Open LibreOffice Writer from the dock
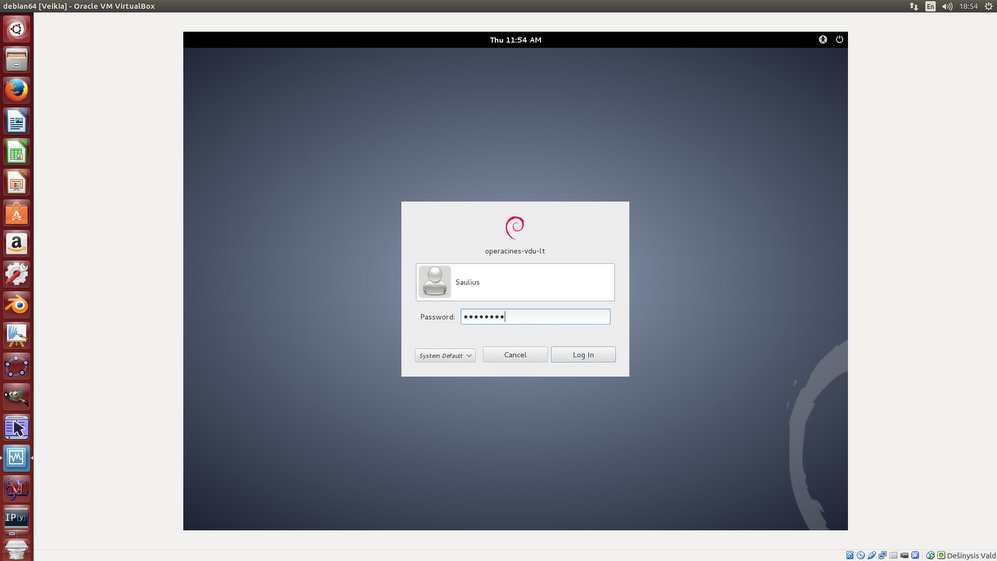Viewport: 997px width, 561px height. tap(16, 121)
